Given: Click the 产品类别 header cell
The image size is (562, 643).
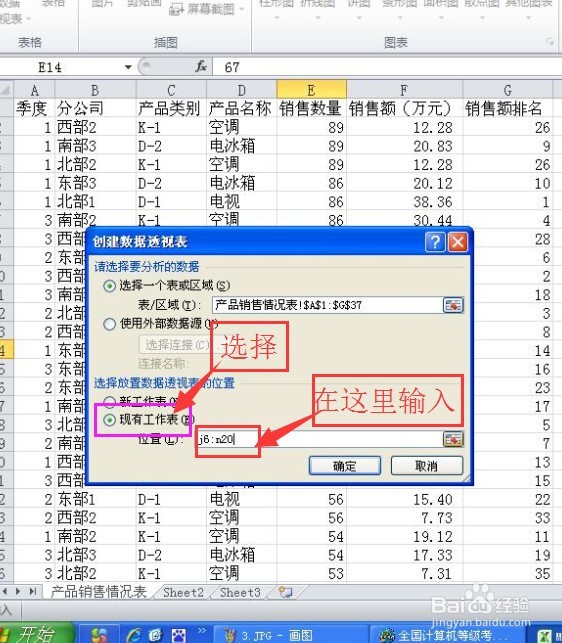Looking at the screenshot, I should click(171, 108).
